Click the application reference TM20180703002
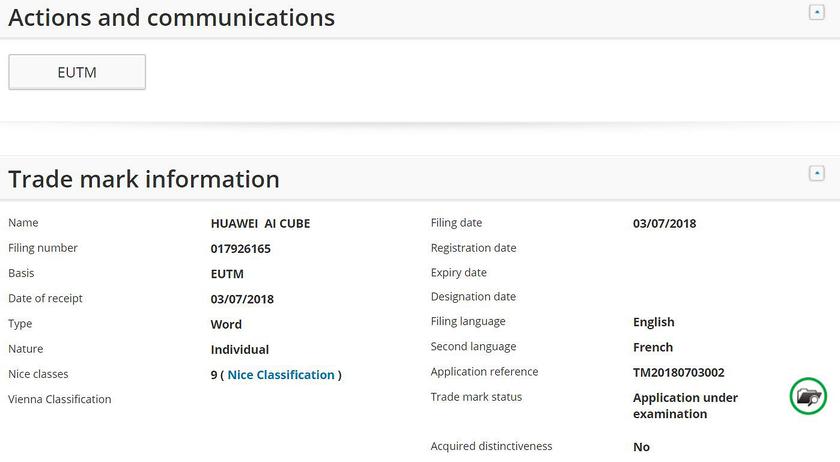This screenshot has width=840, height=462. pos(679,373)
